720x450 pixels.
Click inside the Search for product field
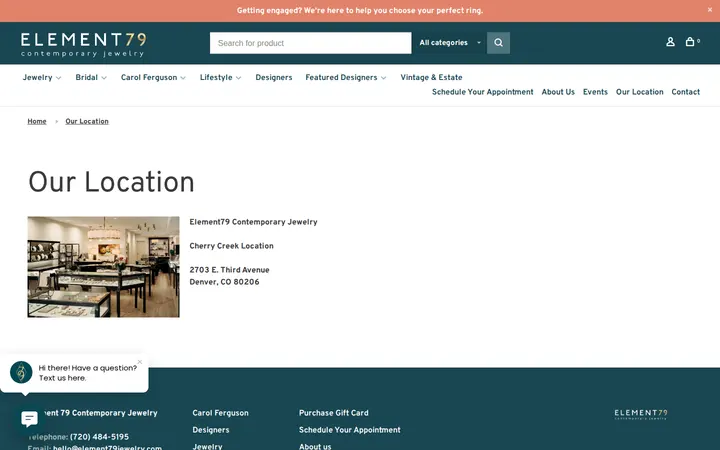point(310,43)
